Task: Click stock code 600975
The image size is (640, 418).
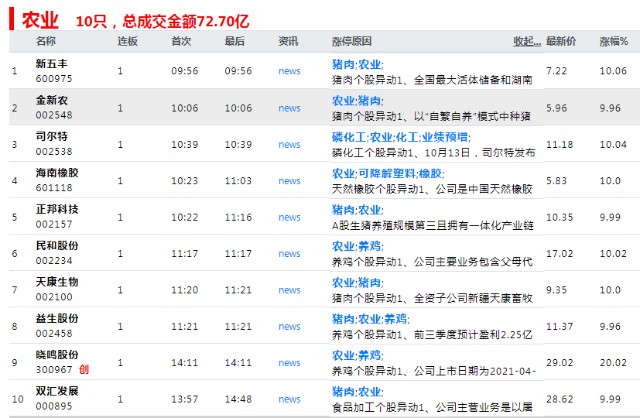Action: (x=54, y=78)
